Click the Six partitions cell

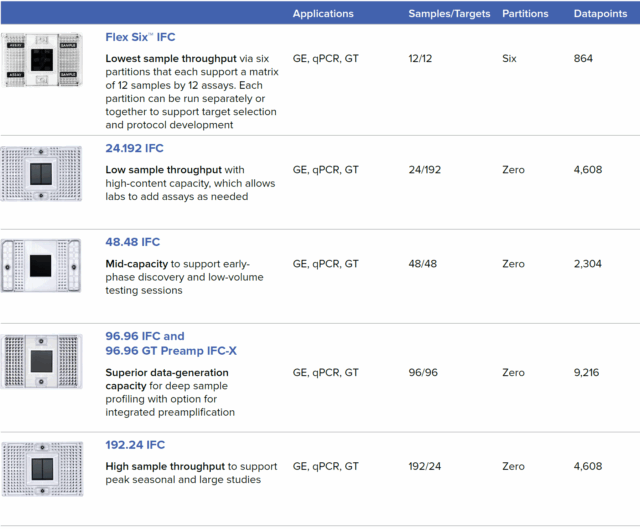[x=510, y=59]
